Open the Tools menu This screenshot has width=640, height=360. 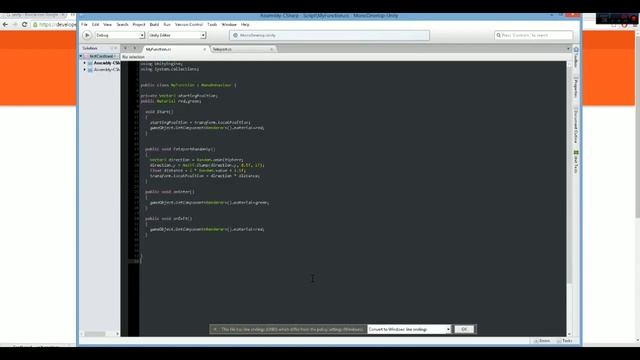[212, 24]
